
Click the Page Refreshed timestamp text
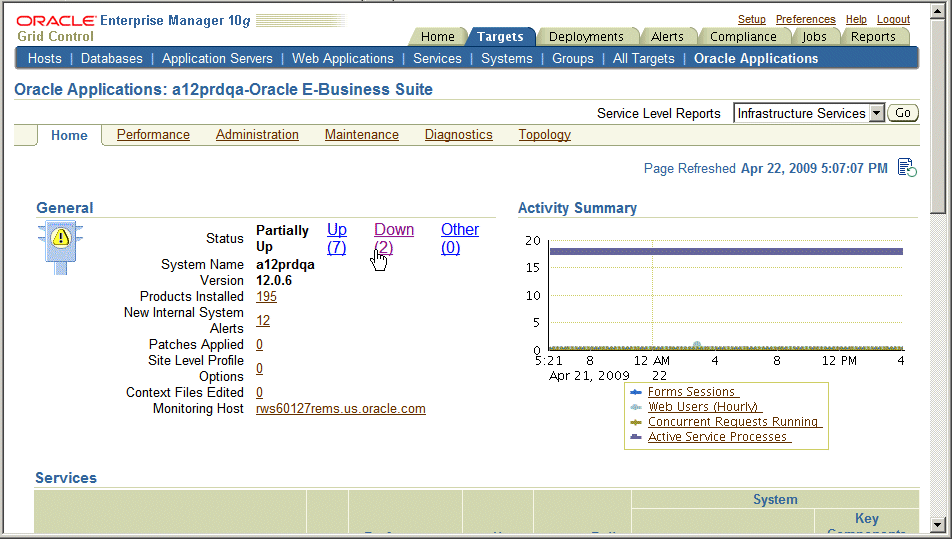(766, 168)
